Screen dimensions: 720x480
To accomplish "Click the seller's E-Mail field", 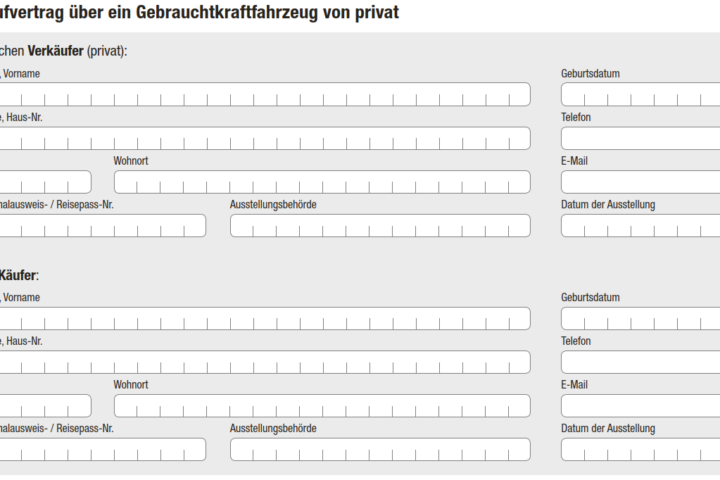I will pos(640,182).
